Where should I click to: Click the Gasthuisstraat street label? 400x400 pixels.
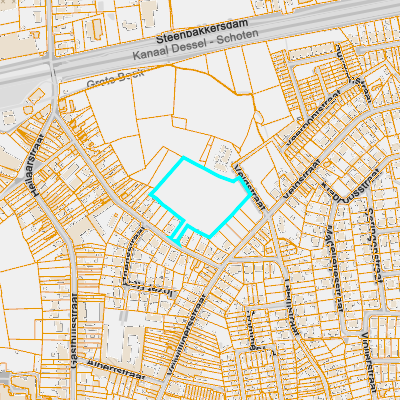74,331
